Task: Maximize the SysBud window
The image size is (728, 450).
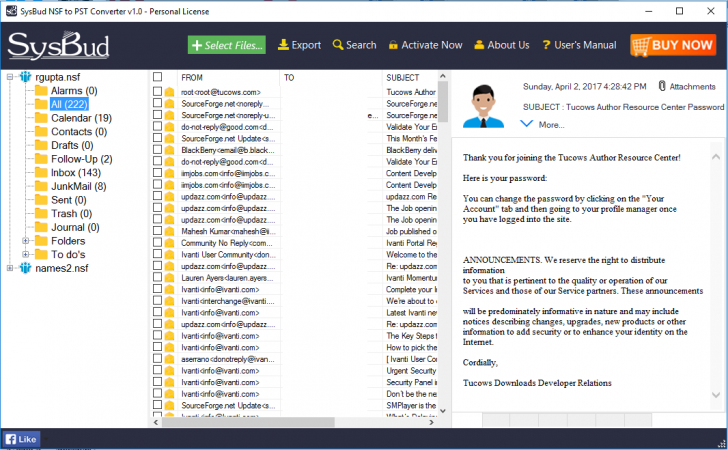Action: [679, 11]
